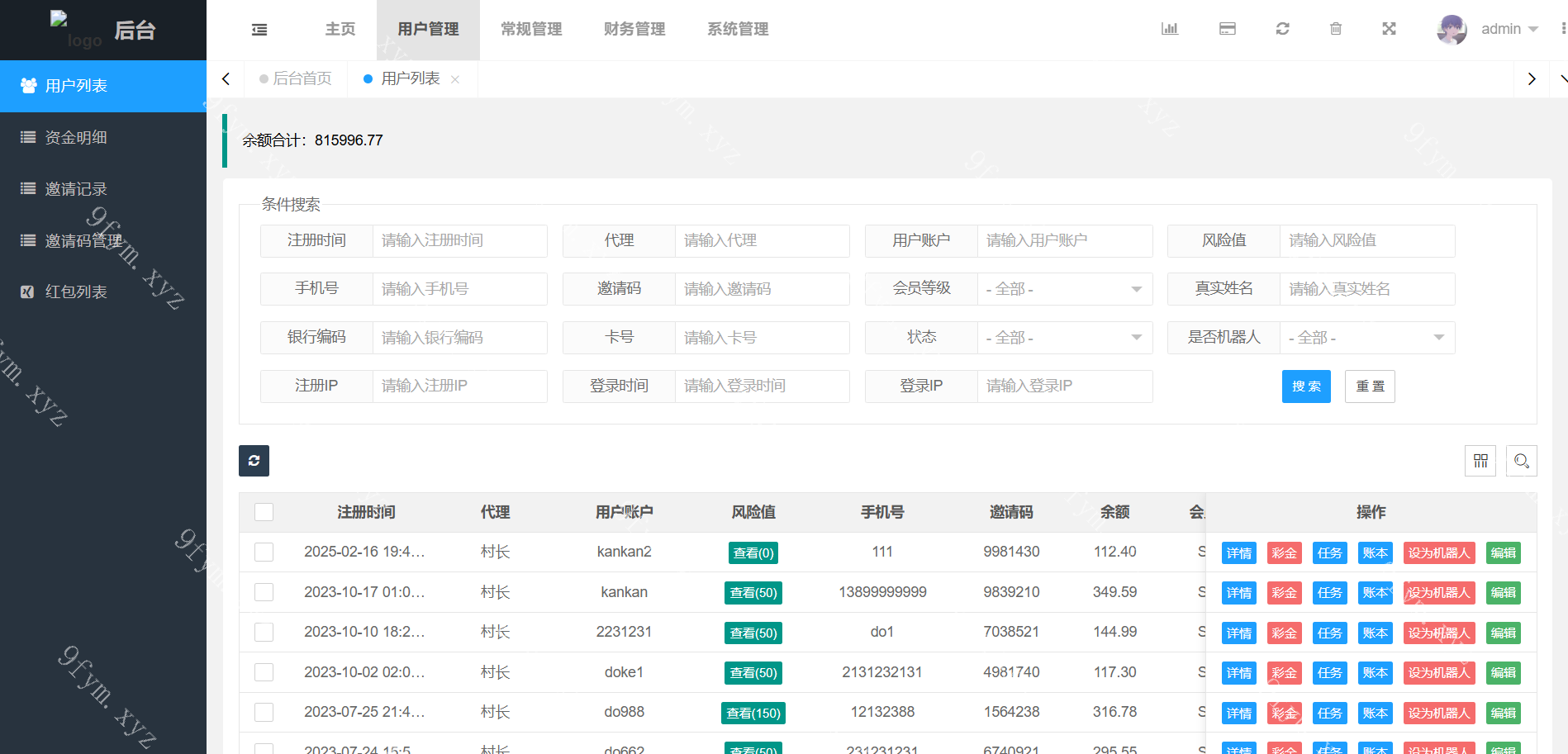
Task: Check the row for doke1
Action: point(264,672)
